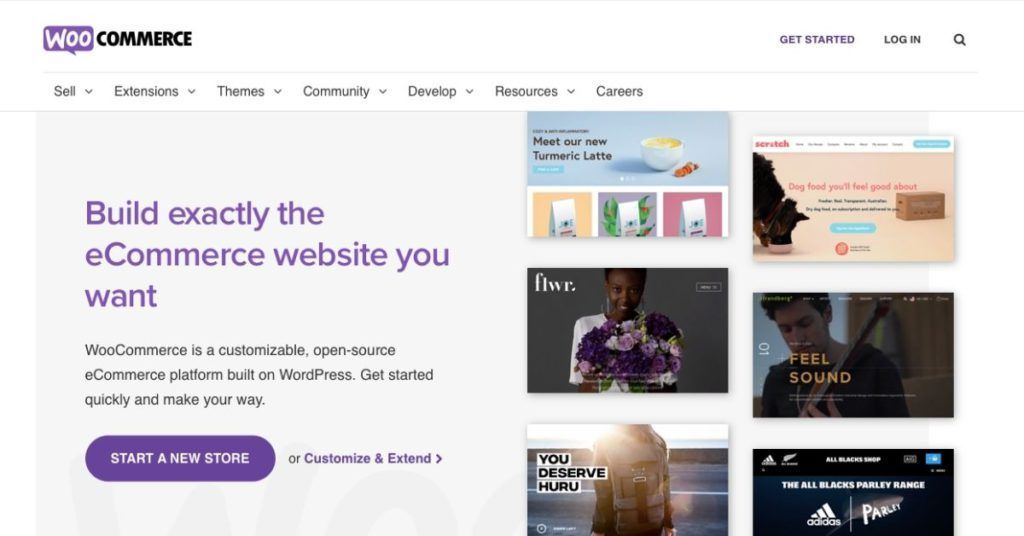Open the flwr. flower shop thumbnail
This screenshot has height=536, width=1024.
pyautogui.click(x=628, y=330)
